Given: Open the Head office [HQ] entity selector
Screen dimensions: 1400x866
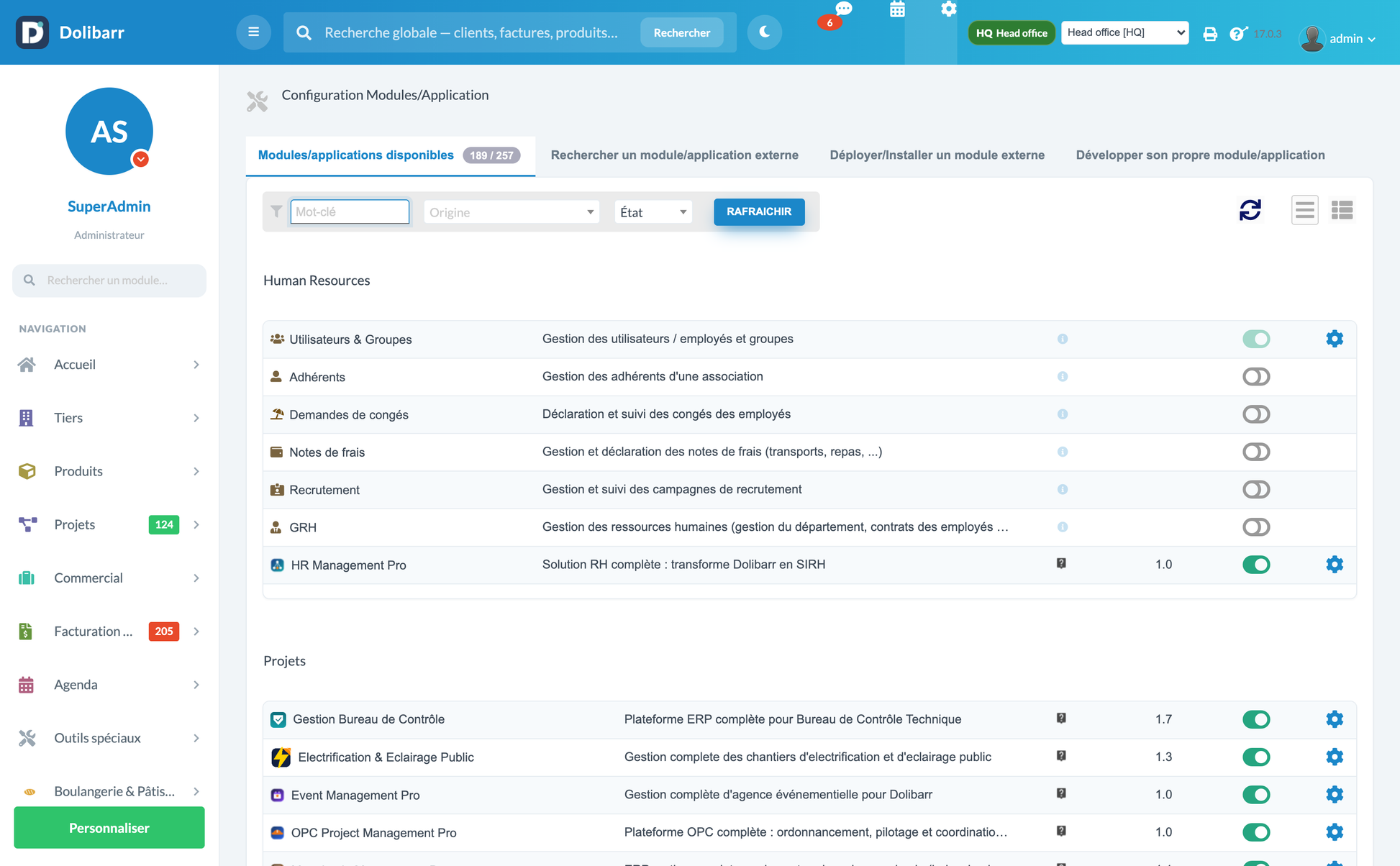Looking at the screenshot, I should click(1124, 32).
